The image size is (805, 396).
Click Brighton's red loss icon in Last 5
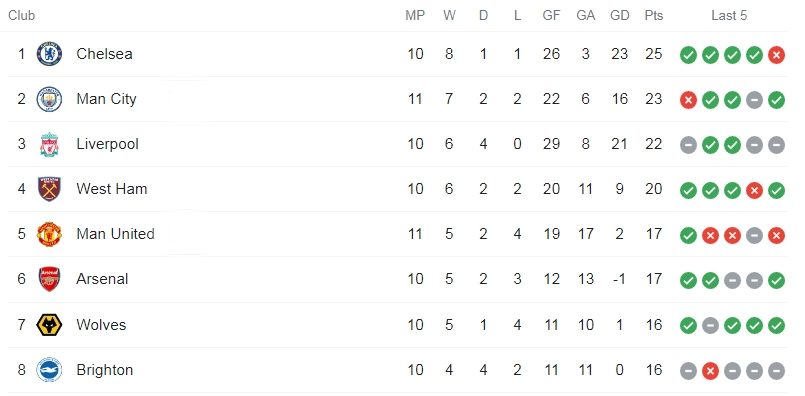710,370
